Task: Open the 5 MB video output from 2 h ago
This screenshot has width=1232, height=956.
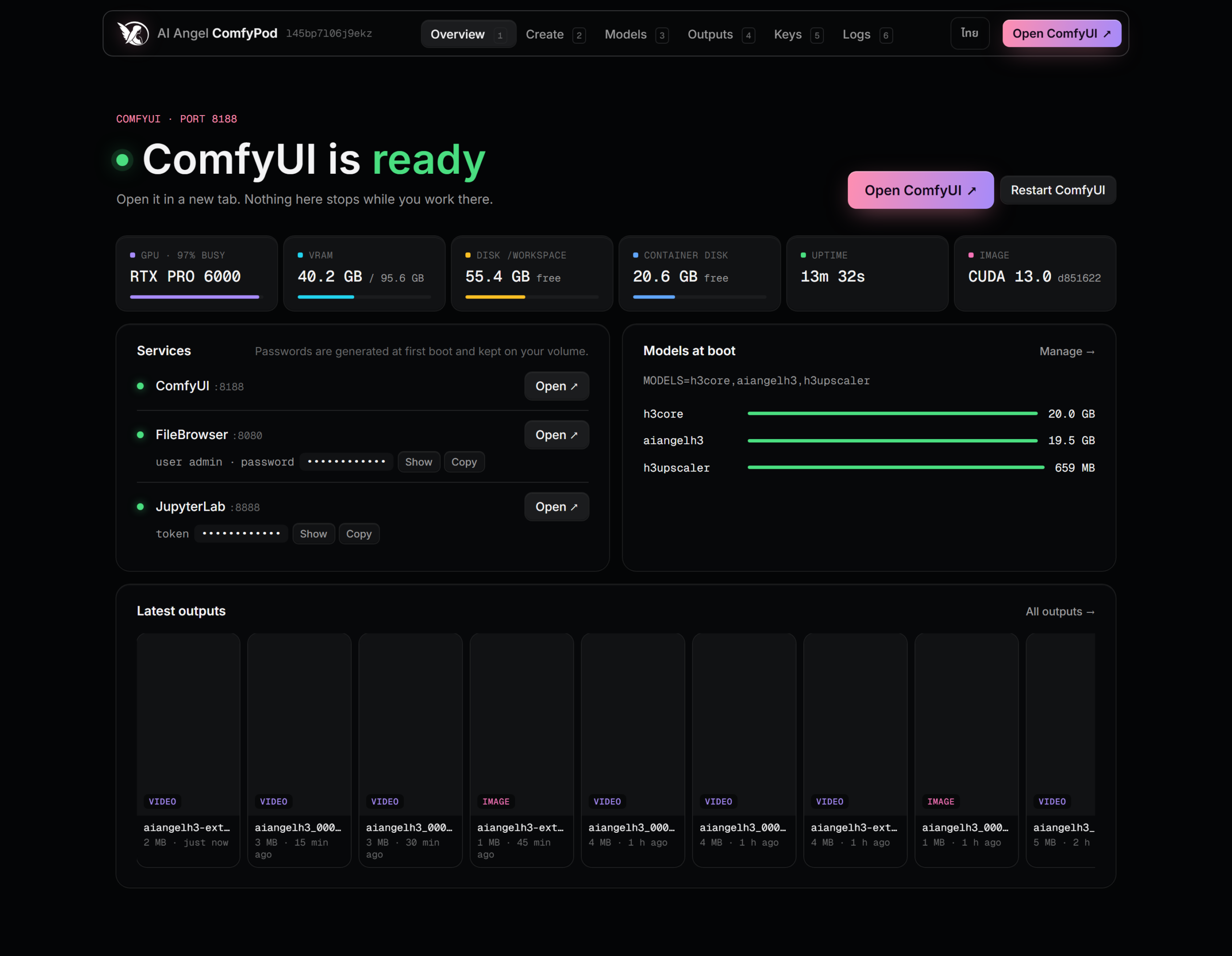Action: 1061,750
